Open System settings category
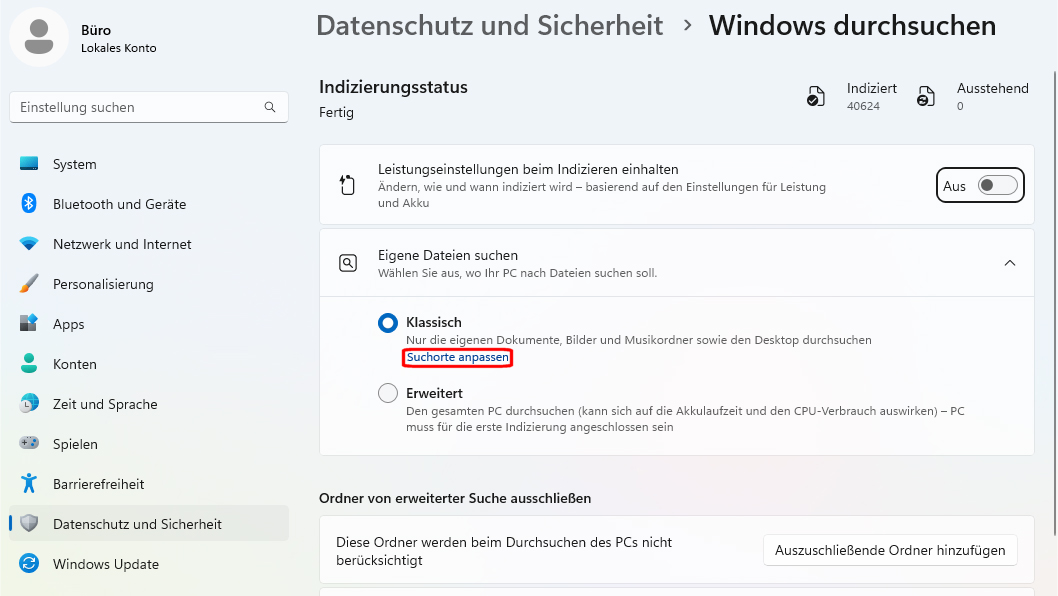 point(149,164)
